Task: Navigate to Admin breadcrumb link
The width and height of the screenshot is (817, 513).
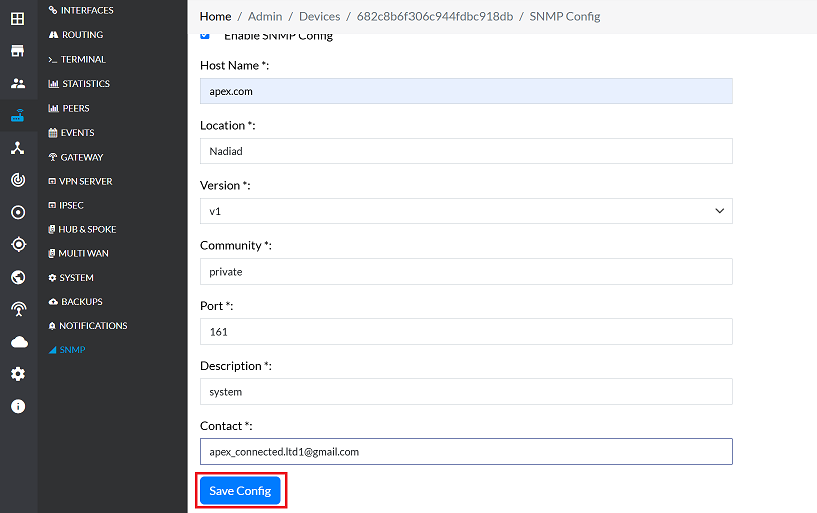Action: 265,17
